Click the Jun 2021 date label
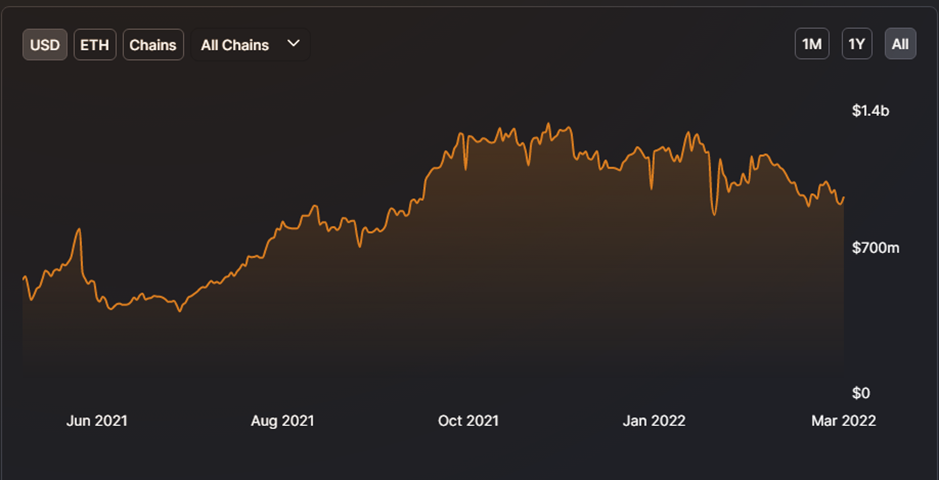The width and height of the screenshot is (939, 480). 96,421
